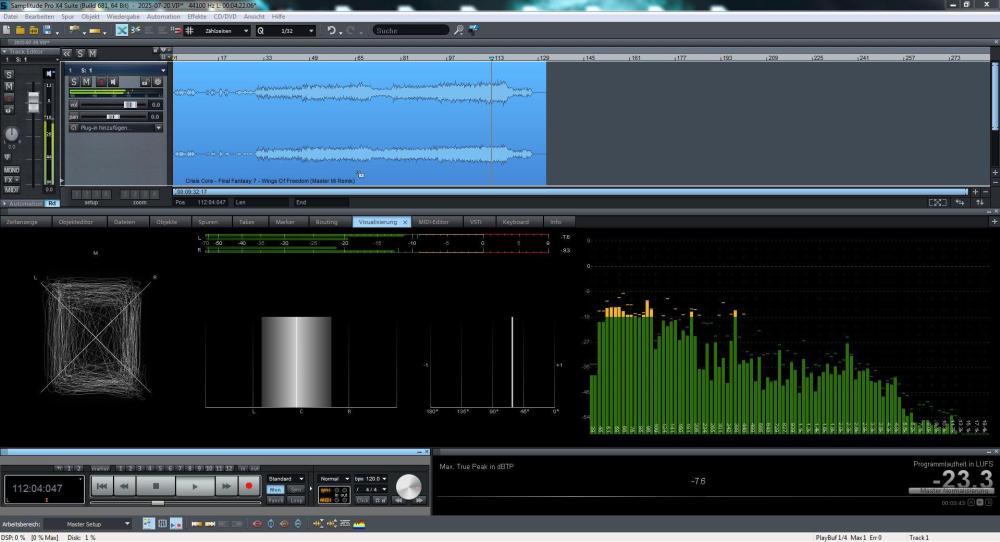Click the grid snap icon beside Zählzeiten
The height and width of the screenshot is (542, 1000).
click(x=189, y=30)
